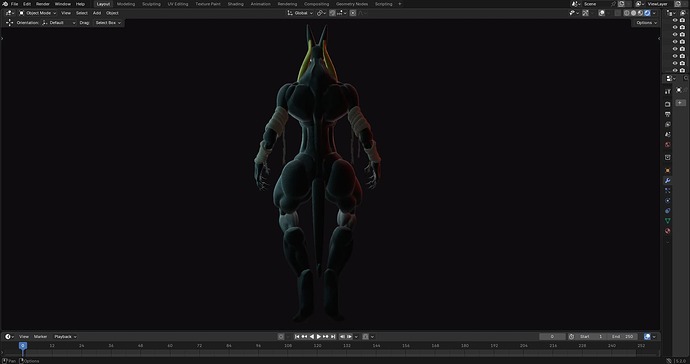Open the pivot point dropdown
The image size is (690, 364).
[x=322, y=13]
